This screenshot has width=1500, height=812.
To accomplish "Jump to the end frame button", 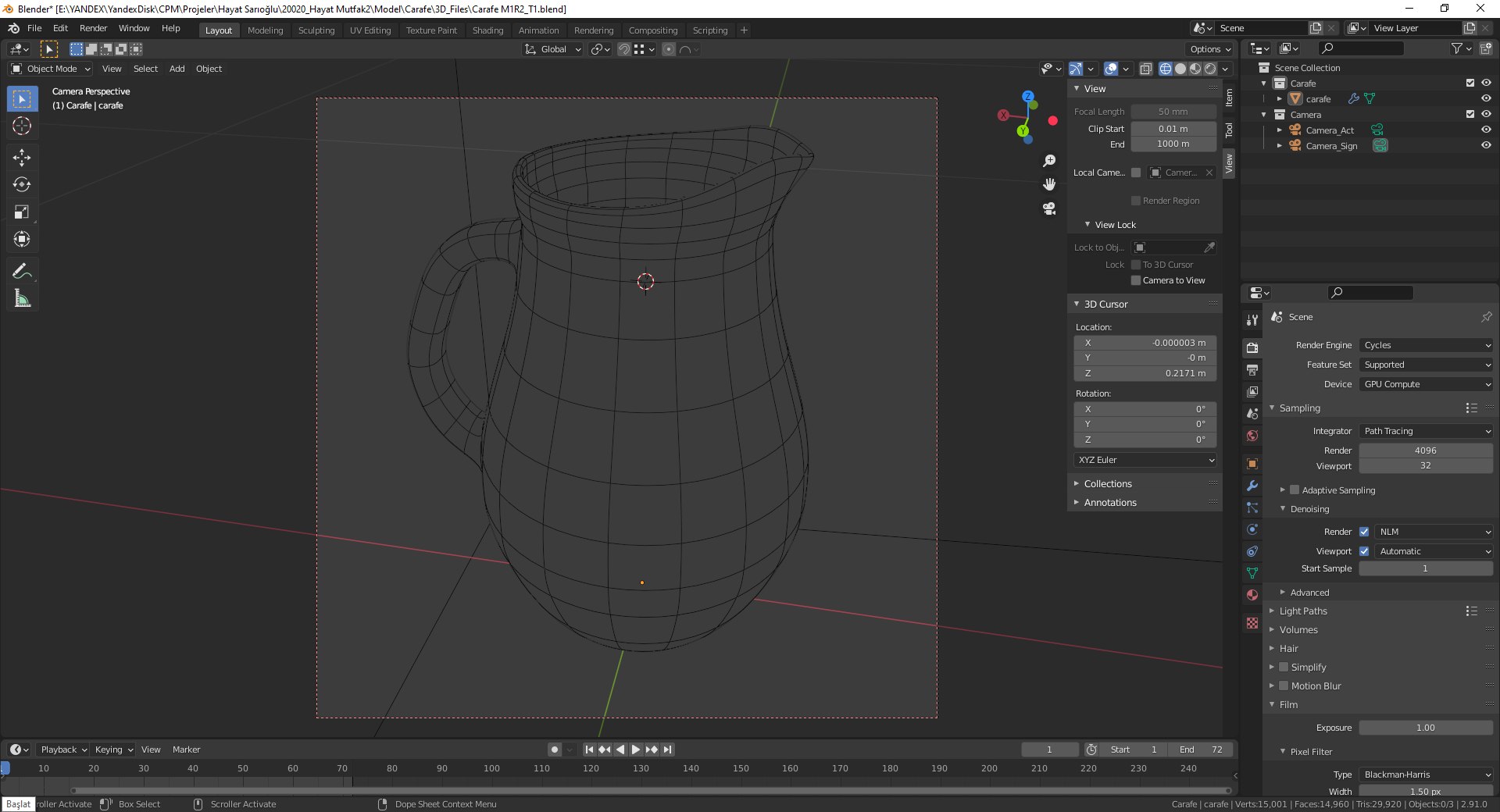I will coord(667,750).
